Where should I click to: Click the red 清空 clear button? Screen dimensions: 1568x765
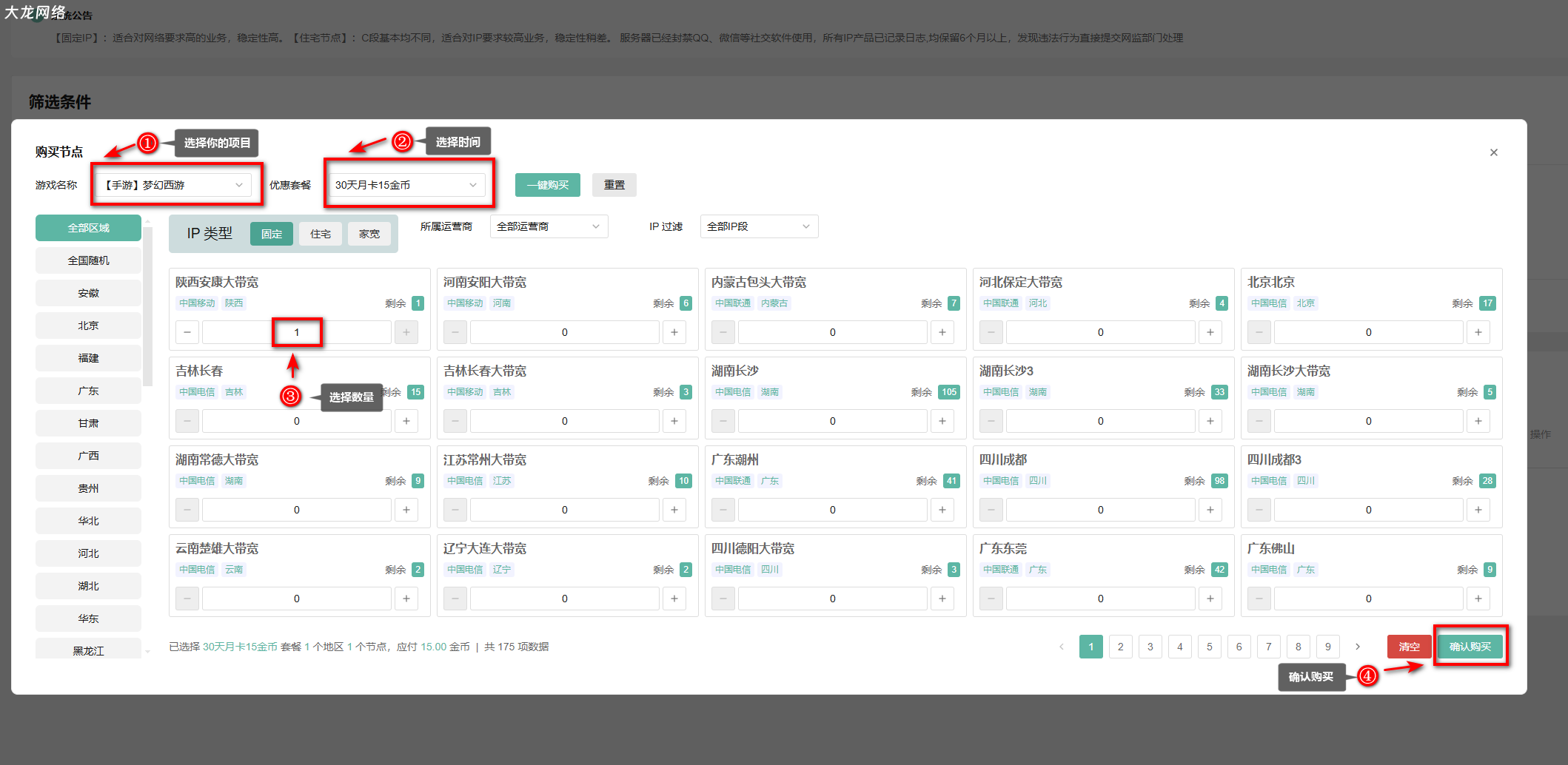coord(1409,647)
